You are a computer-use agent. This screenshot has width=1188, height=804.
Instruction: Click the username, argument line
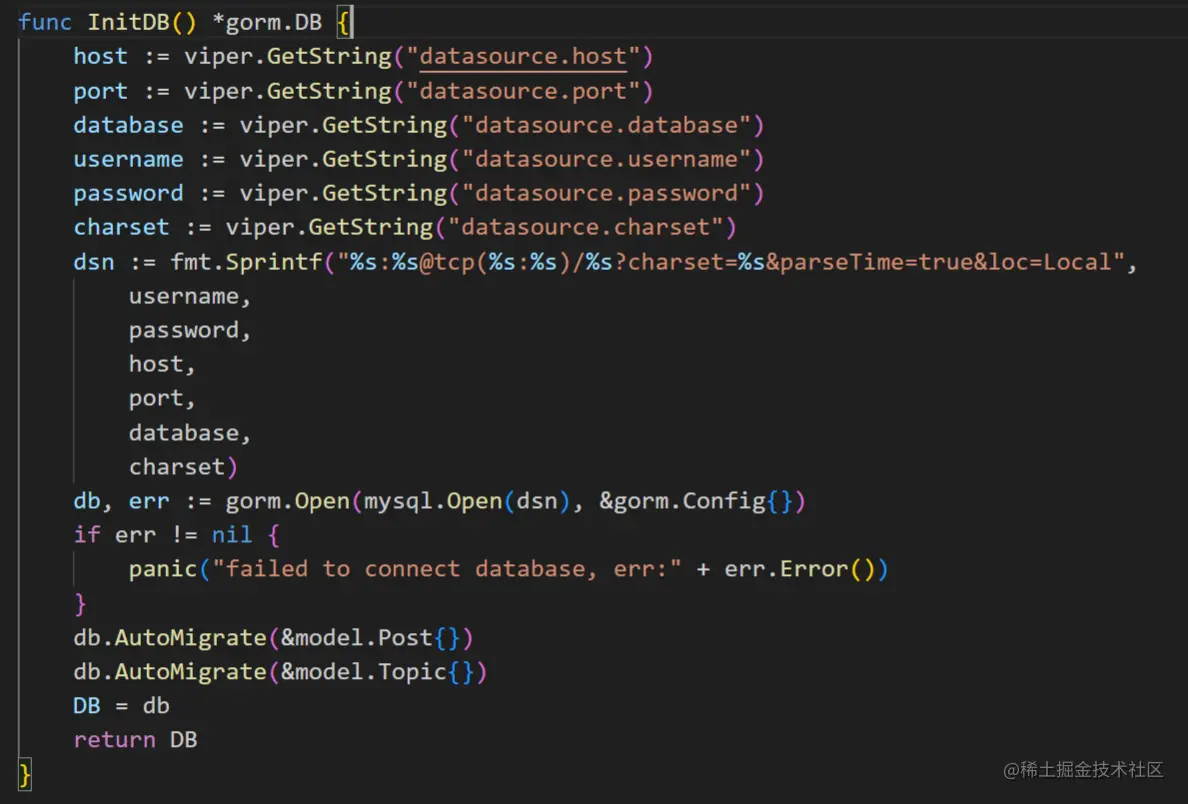tap(189, 296)
